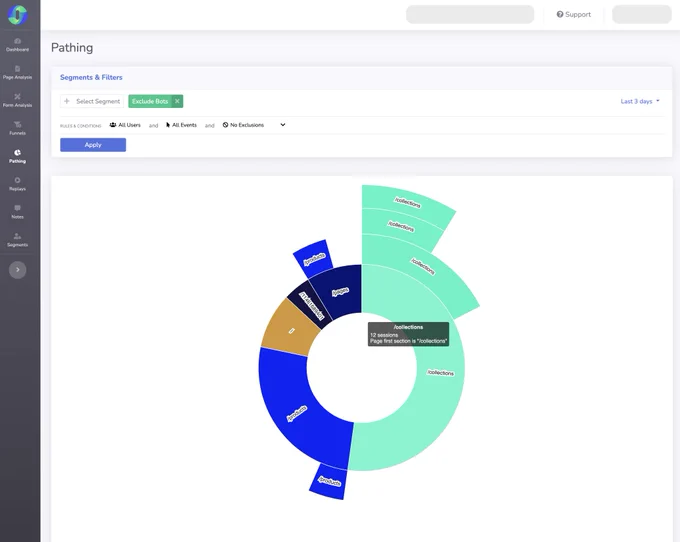
Task: Remove the Exclude Bots filter with X
Action: pos(177,101)
